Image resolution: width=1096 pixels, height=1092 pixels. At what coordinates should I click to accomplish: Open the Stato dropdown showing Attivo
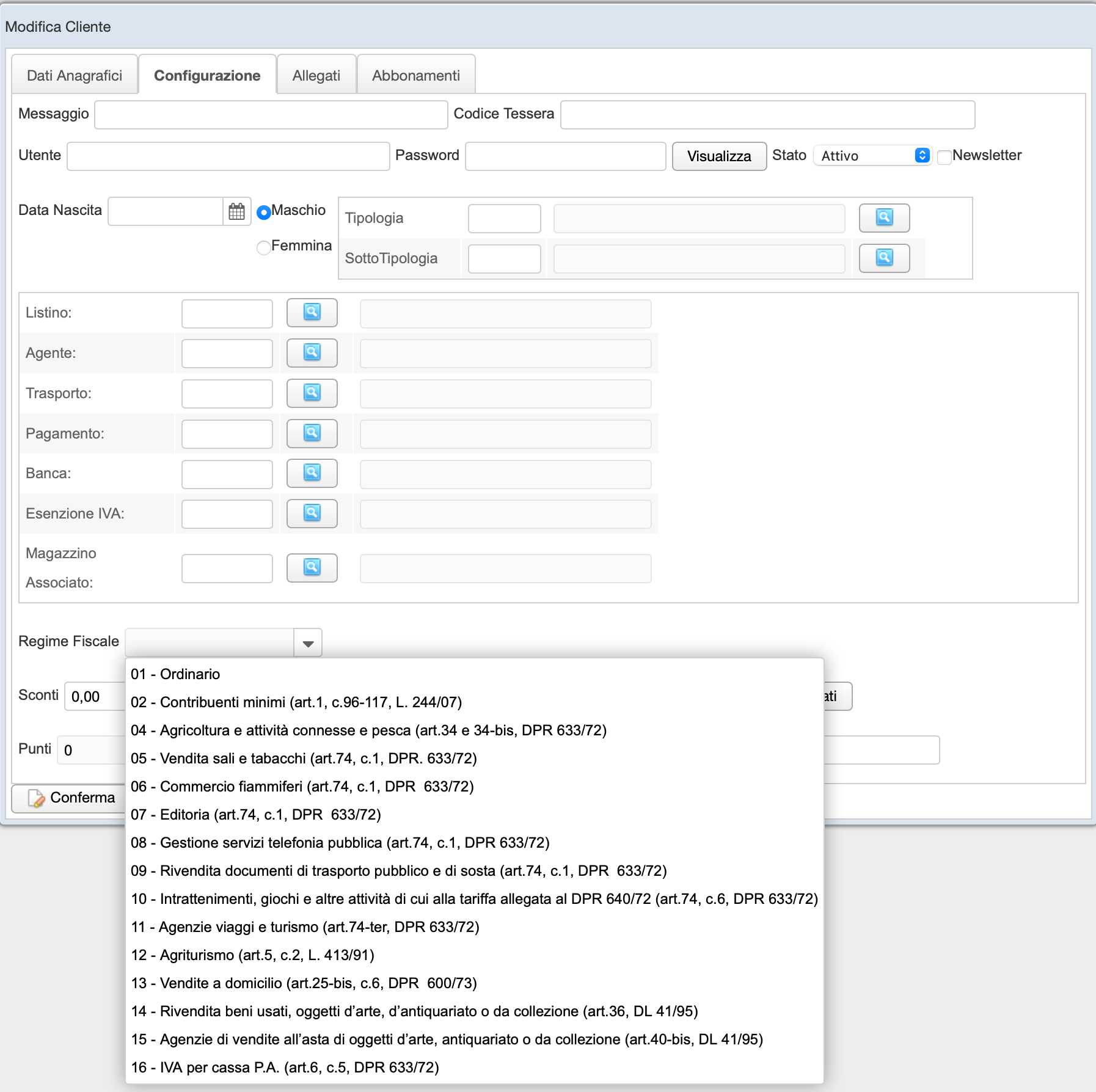pos(872,156)
